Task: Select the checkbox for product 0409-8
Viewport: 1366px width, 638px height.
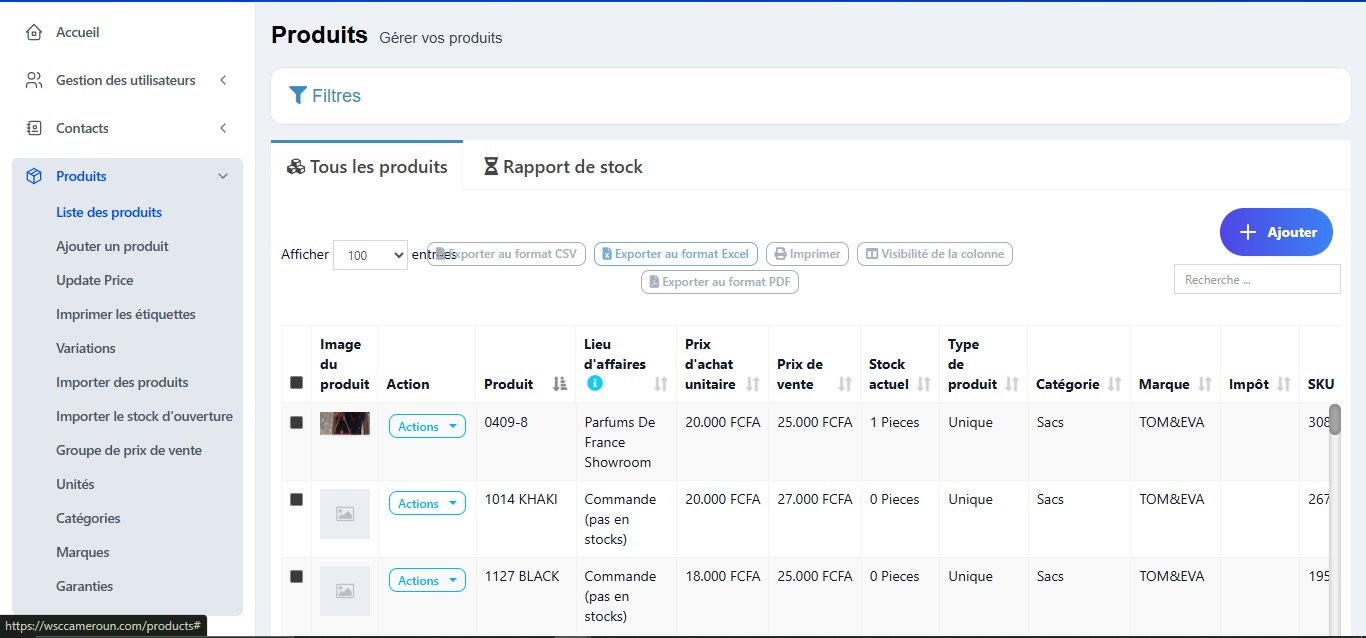Action: (296, 423)
